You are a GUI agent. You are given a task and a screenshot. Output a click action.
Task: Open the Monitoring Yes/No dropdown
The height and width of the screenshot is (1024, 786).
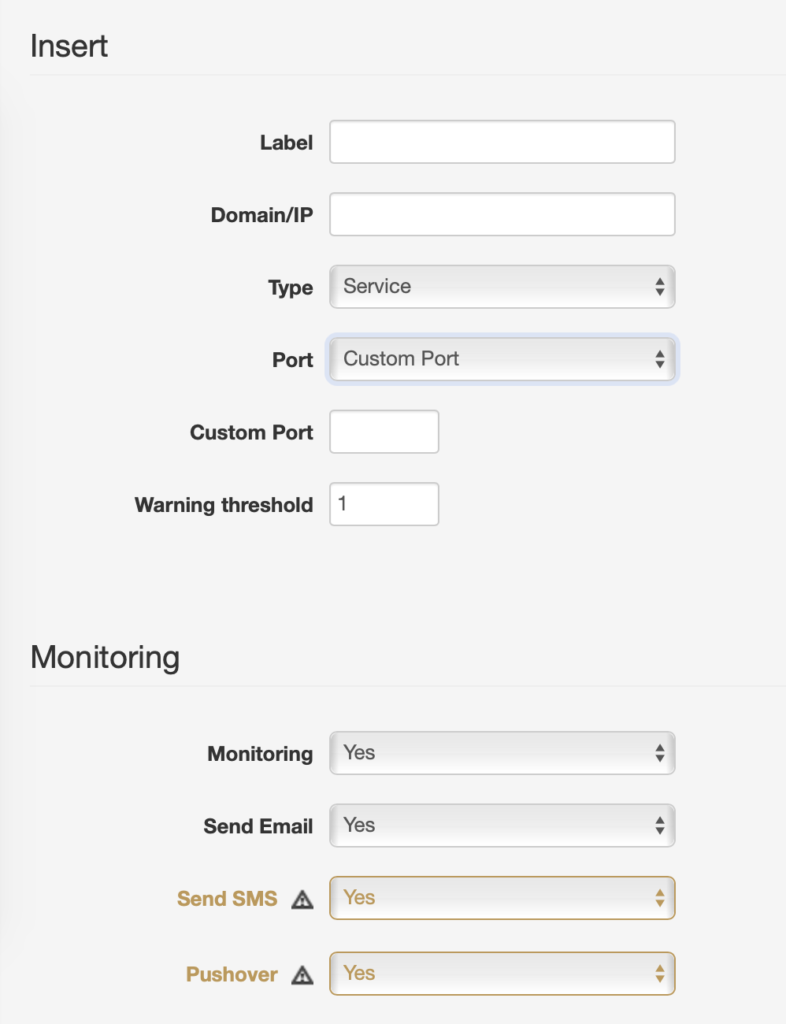tap(502, 753)
